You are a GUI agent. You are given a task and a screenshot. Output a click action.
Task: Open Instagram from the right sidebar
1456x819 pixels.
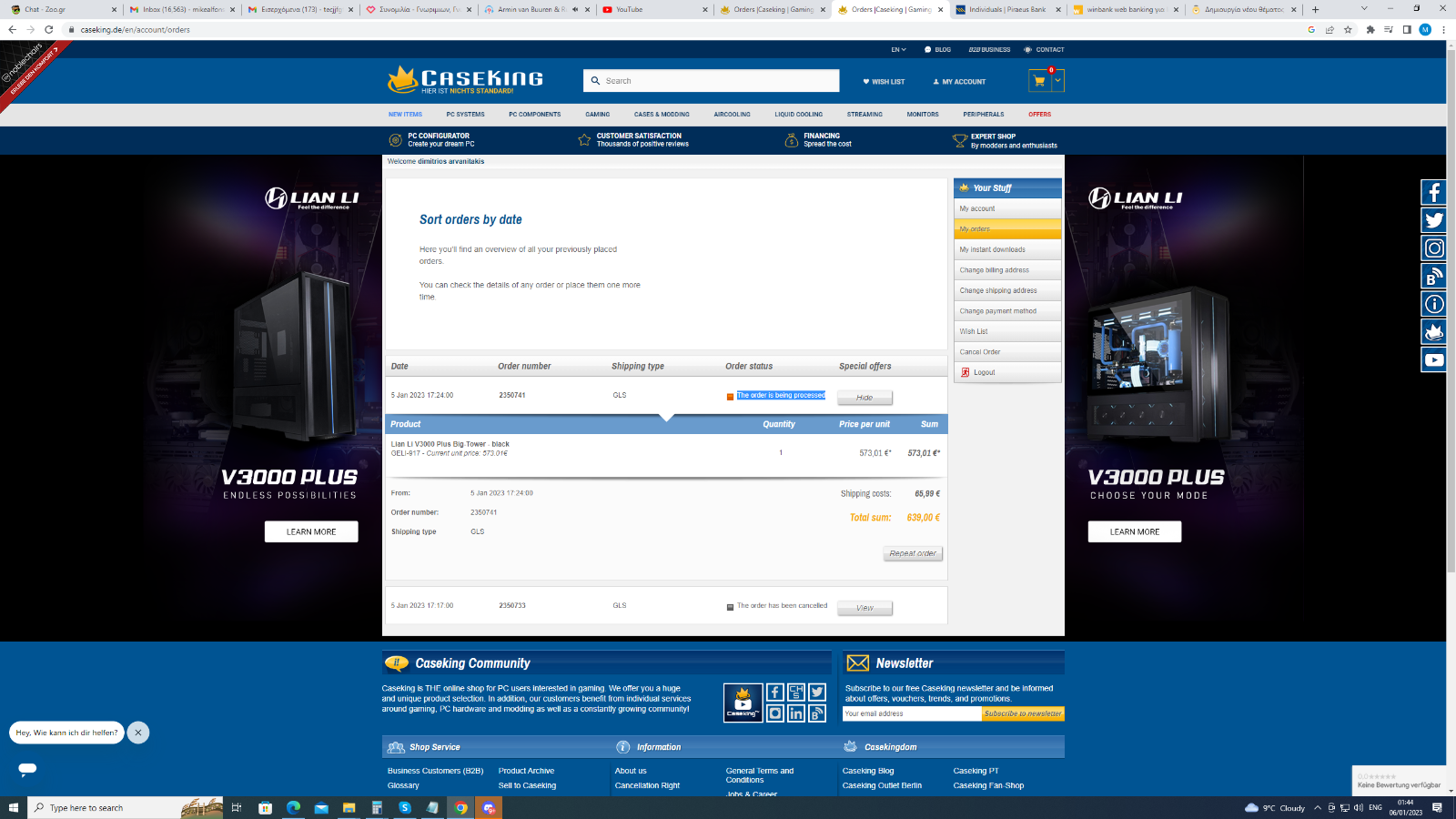click(1434, 248)
